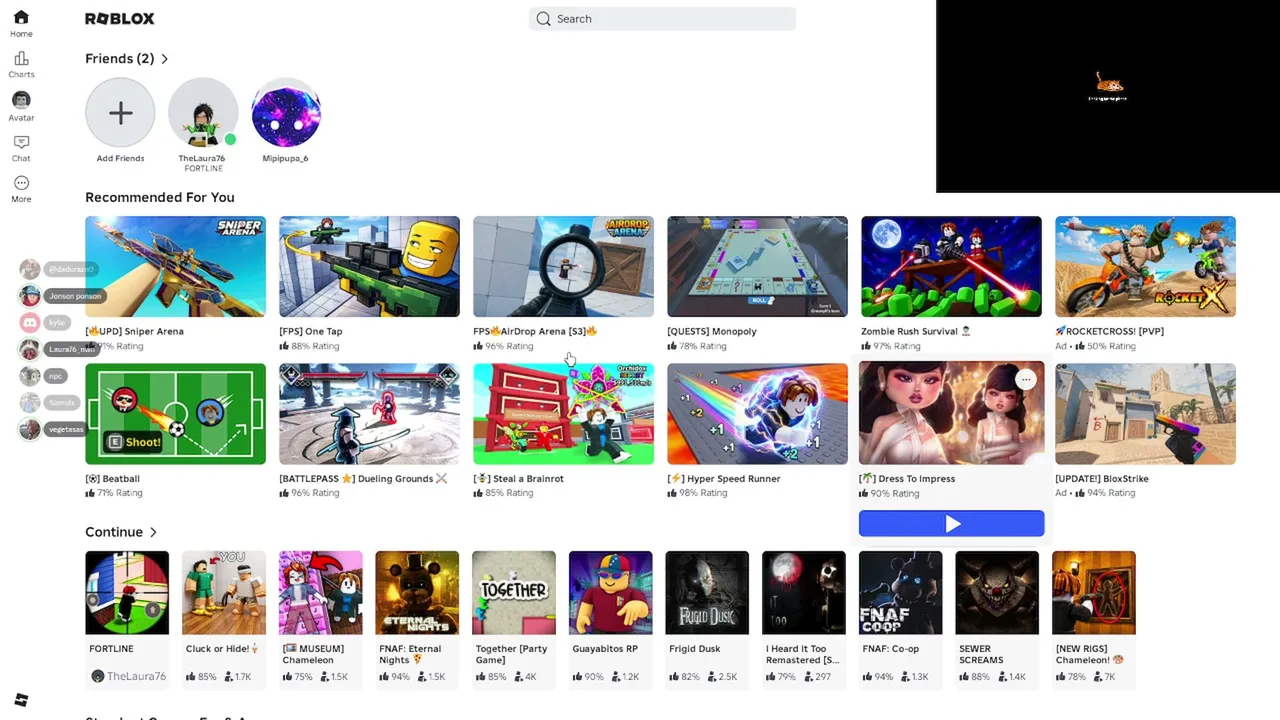Continue playing Cluck or Hide!
Image resolution: width=1280 pixels, height=720 pixels.
[x=224, y=593]
